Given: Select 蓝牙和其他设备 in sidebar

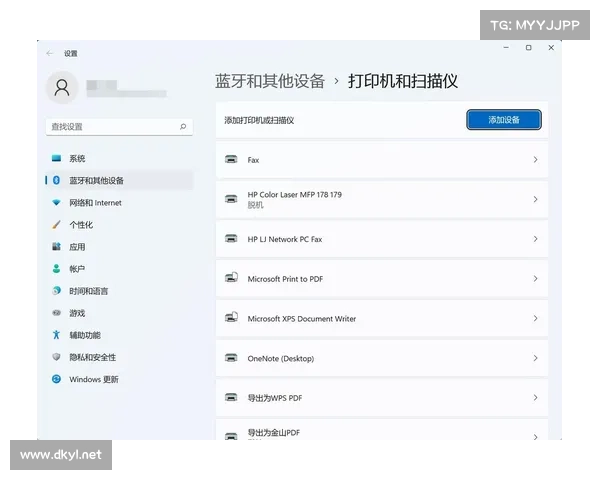Looking at the screenshot, I should (x=119, y=180).
